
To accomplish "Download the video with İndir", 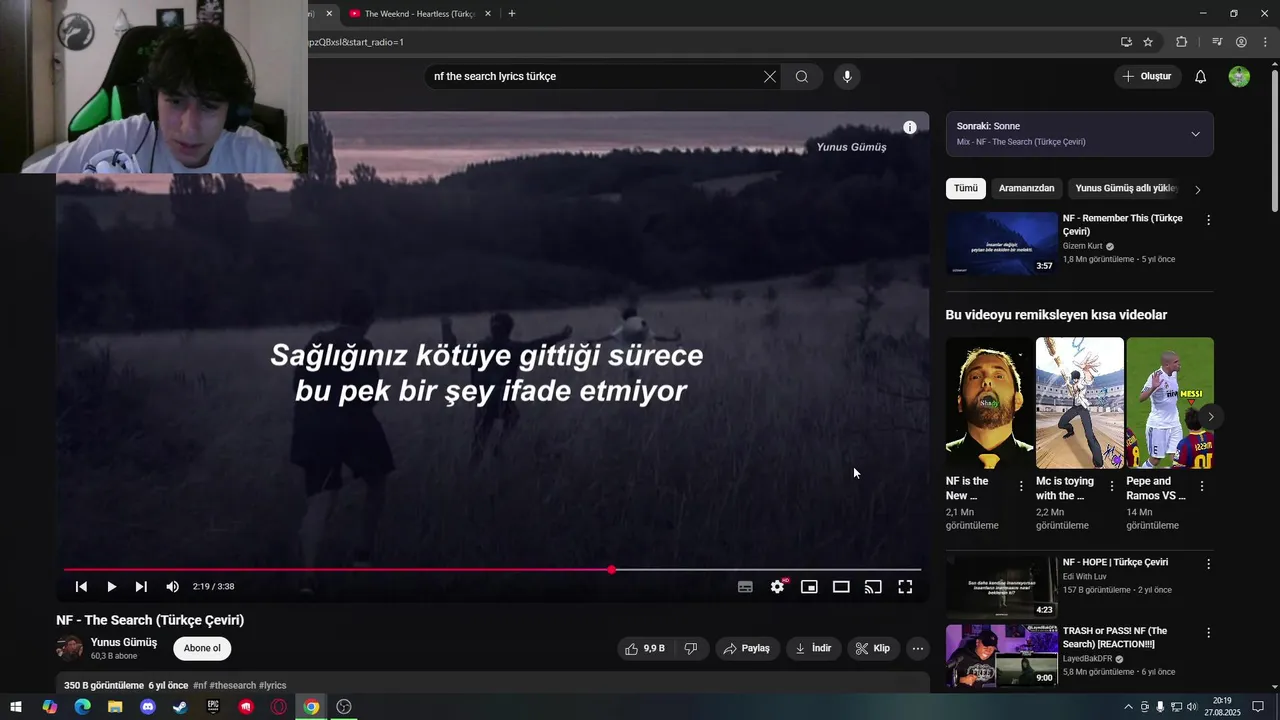I will (814, 649).
